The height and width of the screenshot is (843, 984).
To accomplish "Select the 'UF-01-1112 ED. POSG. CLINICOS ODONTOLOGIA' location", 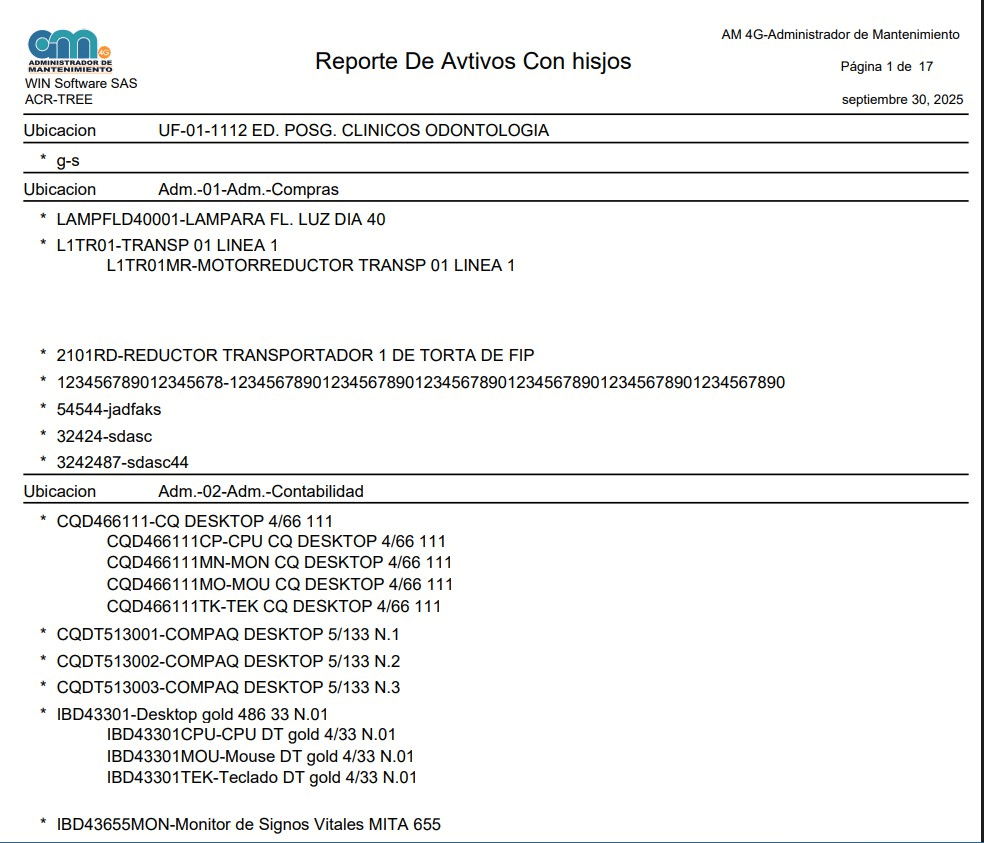I will click(353, 131).
